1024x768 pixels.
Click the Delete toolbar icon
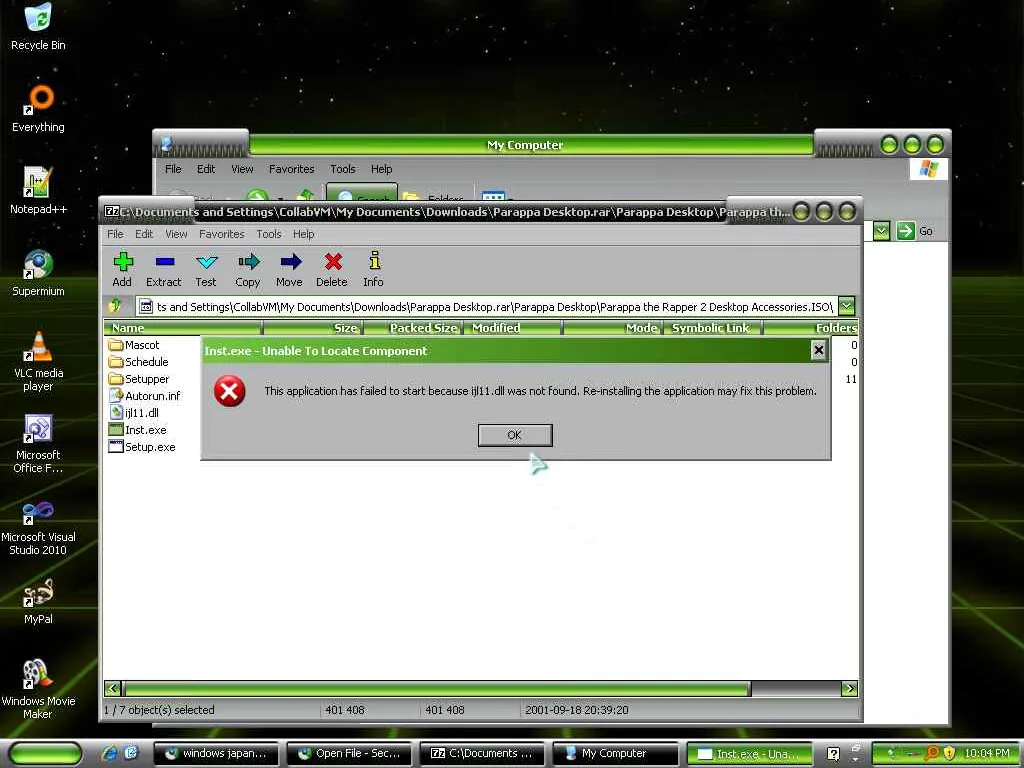[332, 269]
